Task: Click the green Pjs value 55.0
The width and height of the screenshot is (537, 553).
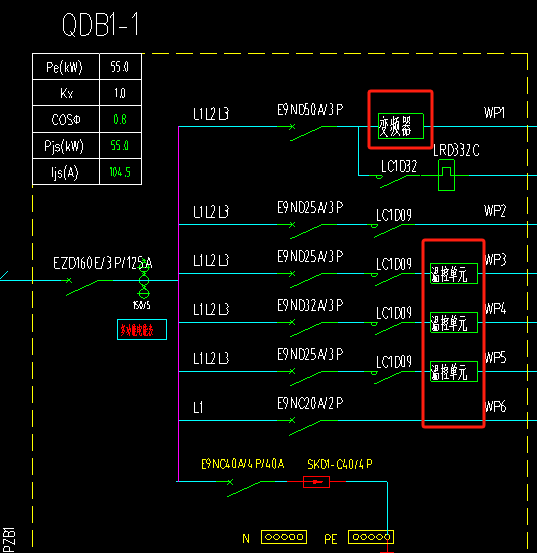Action: (x=120, y=145)
